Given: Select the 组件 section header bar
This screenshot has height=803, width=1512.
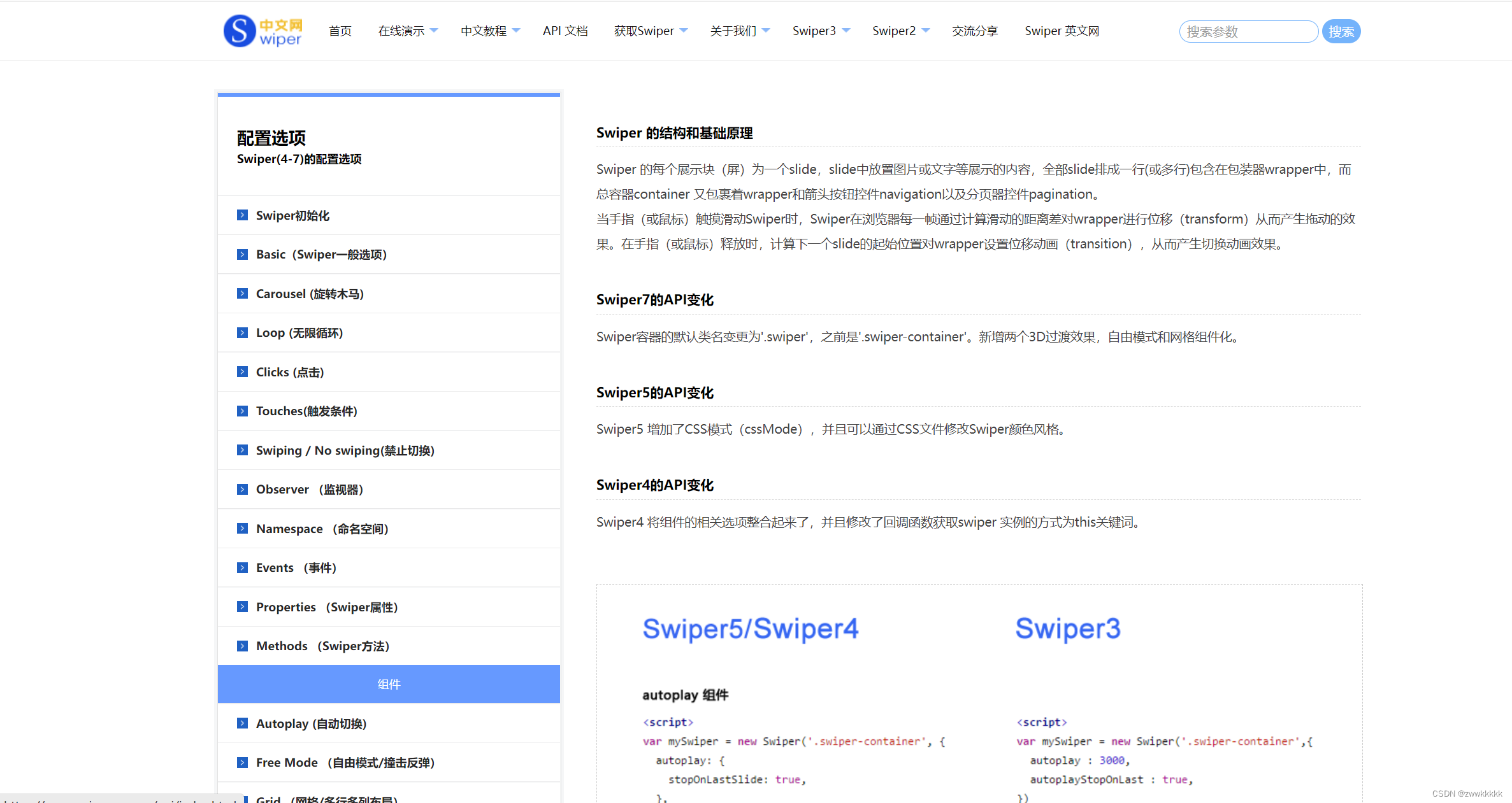Looking at the screenshot, I should tap(389, 684).
